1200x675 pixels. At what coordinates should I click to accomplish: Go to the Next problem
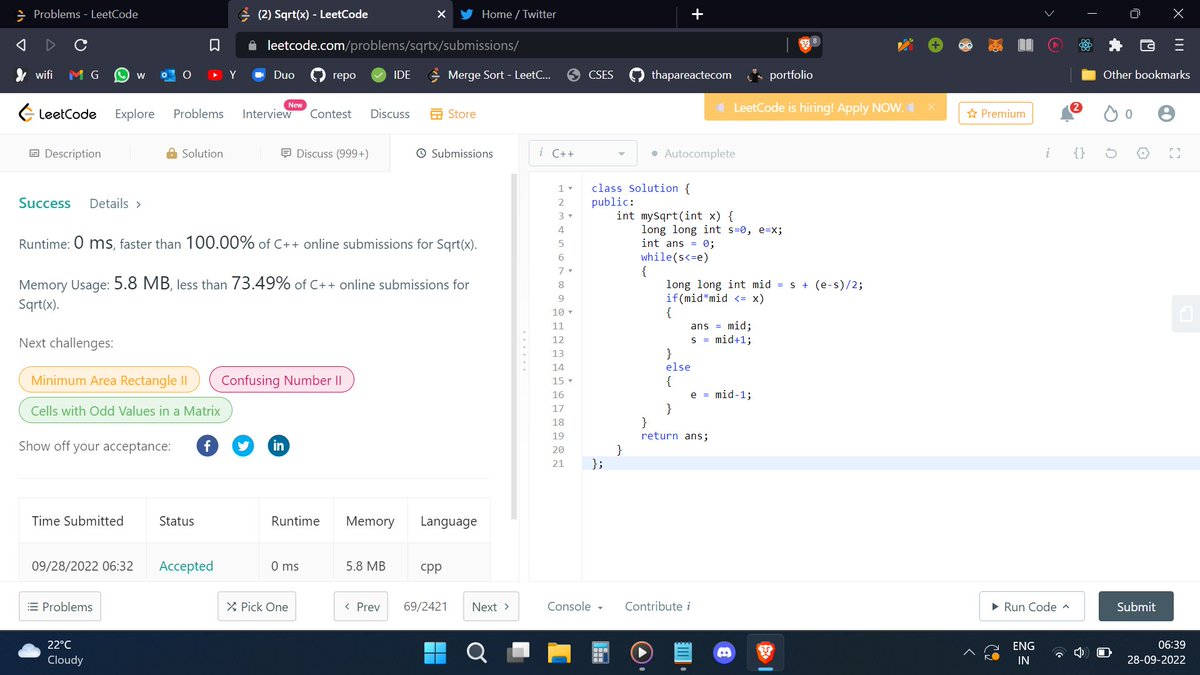(x=491, y=607)
